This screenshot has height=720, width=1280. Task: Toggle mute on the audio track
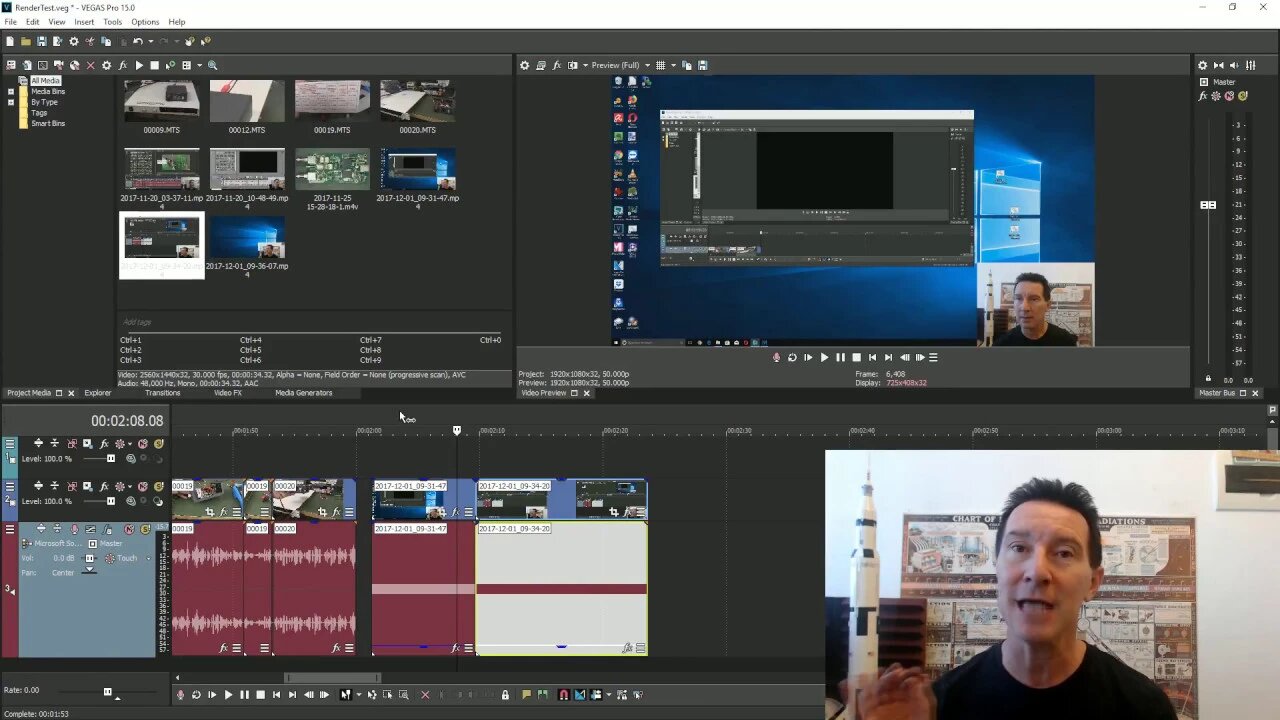click(129, 529)
